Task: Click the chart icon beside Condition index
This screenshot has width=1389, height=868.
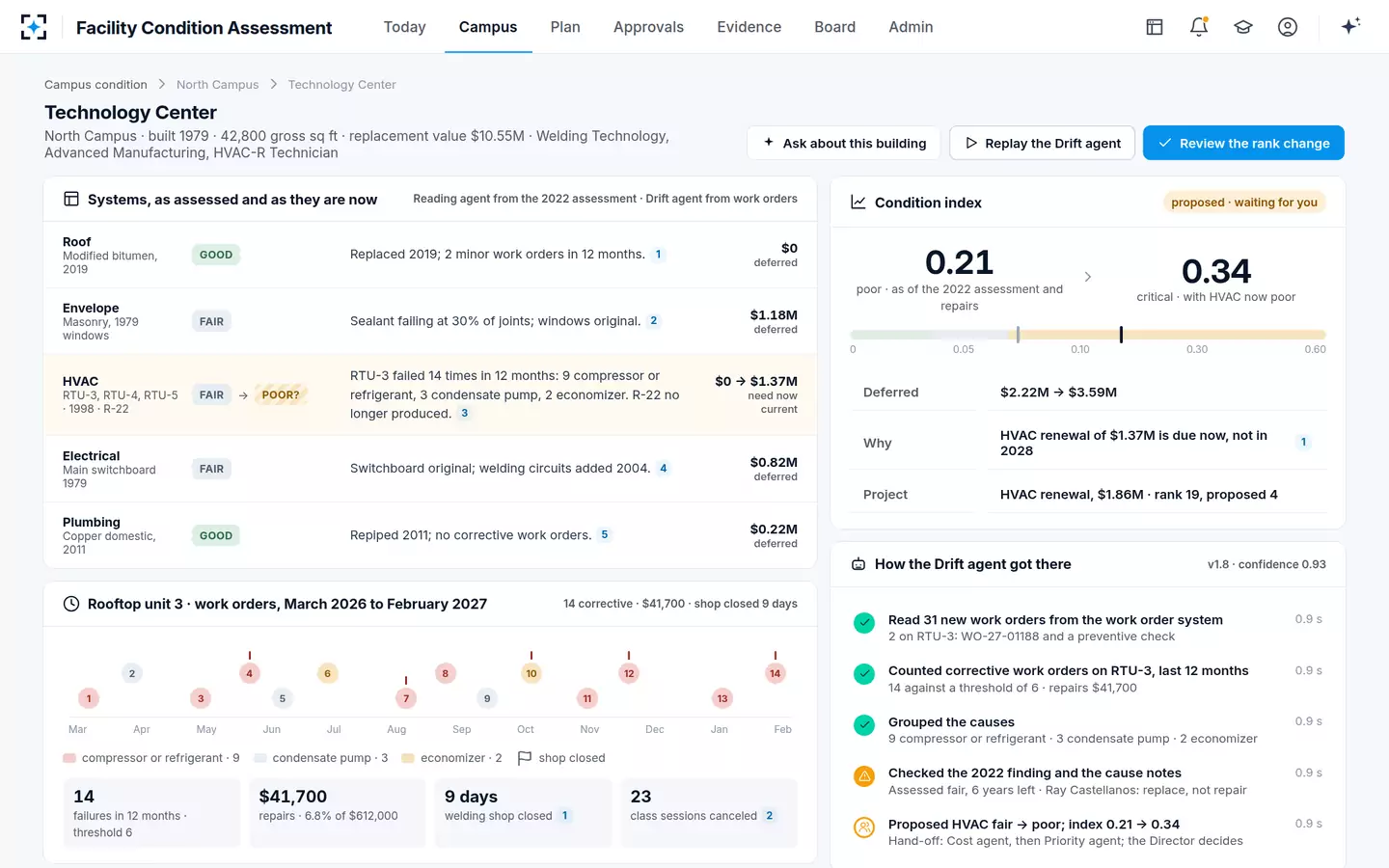Action: [858, 203]
